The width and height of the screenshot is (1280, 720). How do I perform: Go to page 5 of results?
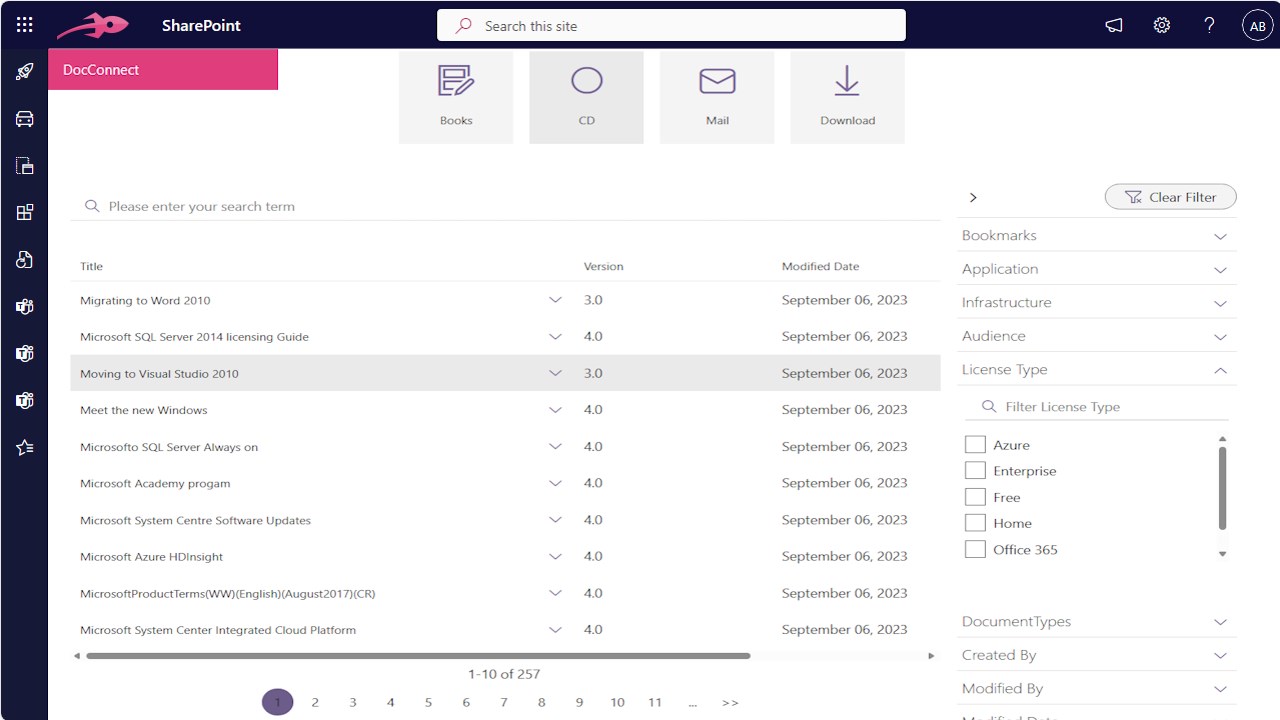(428, 702)
